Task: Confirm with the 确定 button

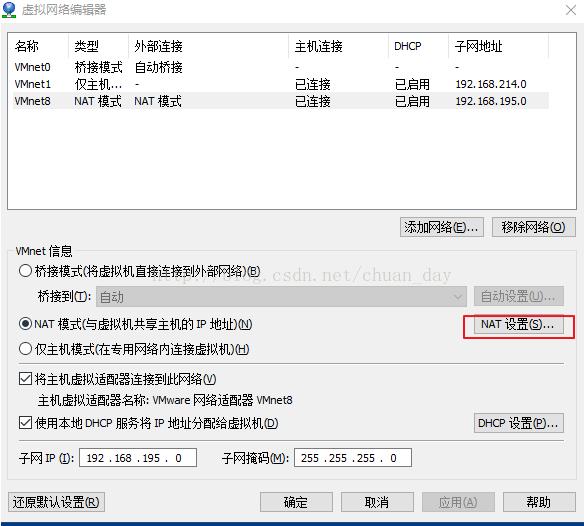Action: [x=296, y=502]
